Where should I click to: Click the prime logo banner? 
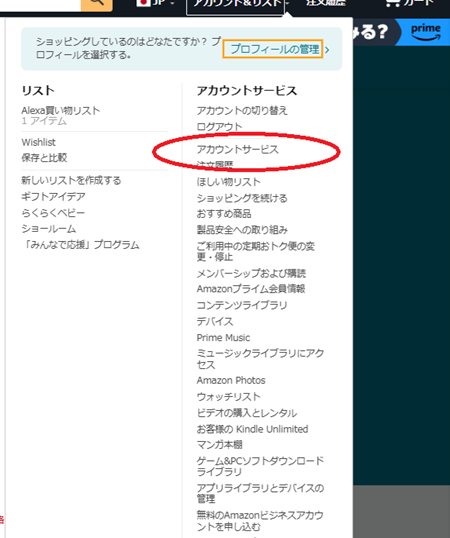(426, 32)
